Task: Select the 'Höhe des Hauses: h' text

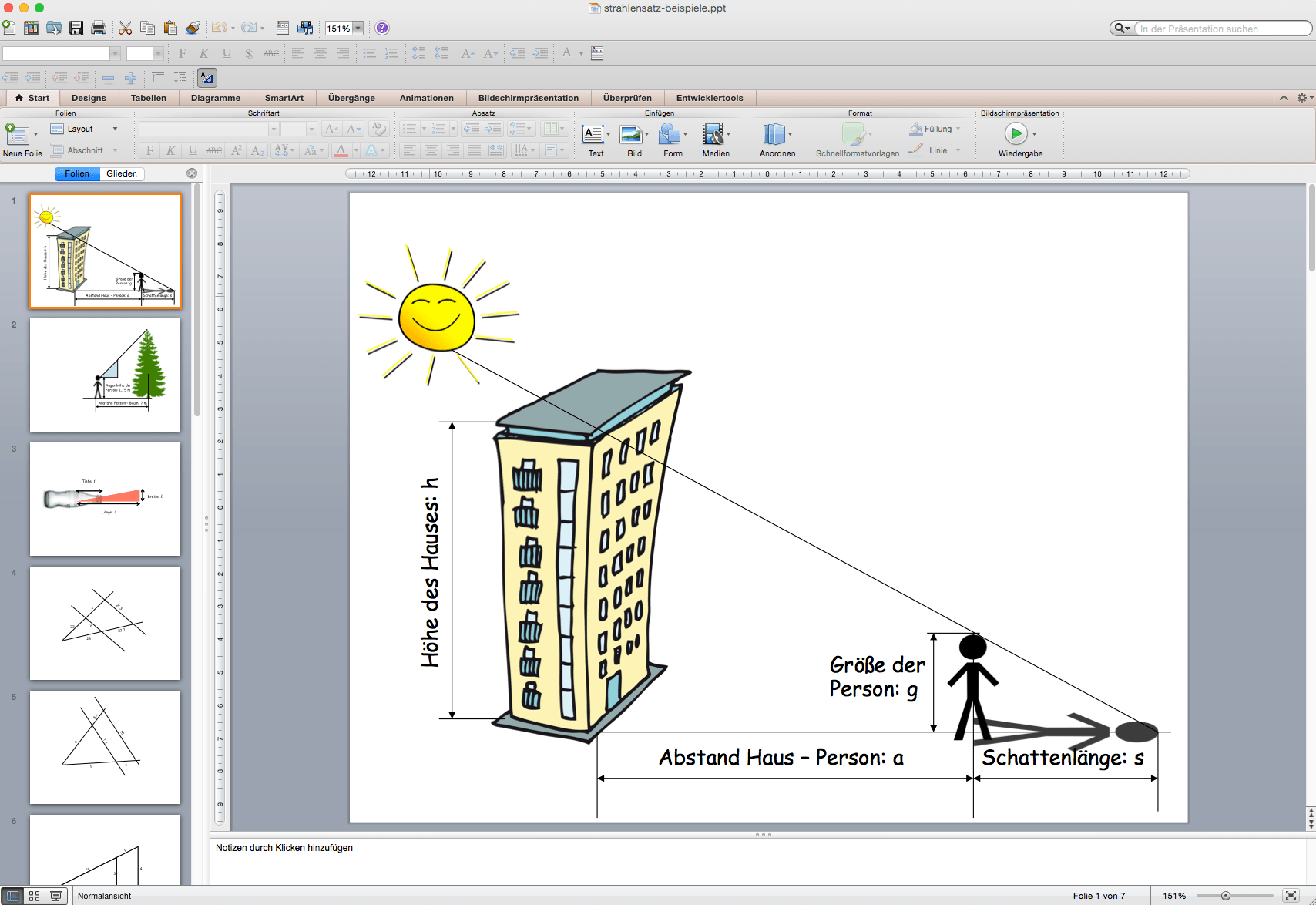Action: tap(430, 573)
